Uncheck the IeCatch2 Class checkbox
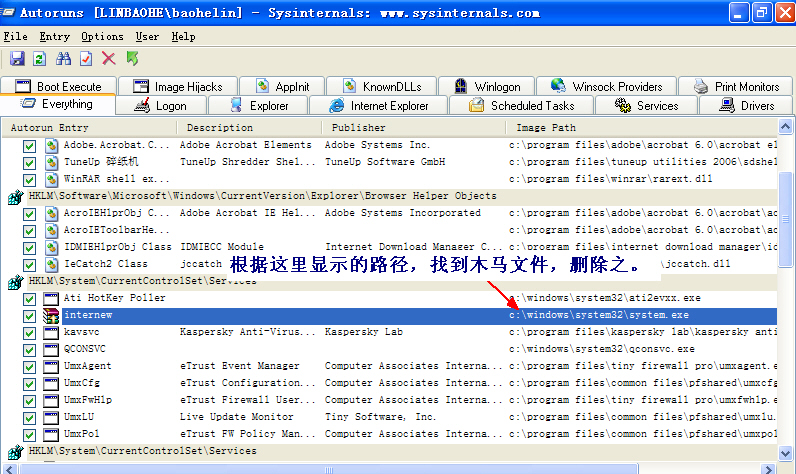This screenshot has width=796, height=474. pos(29,265)
